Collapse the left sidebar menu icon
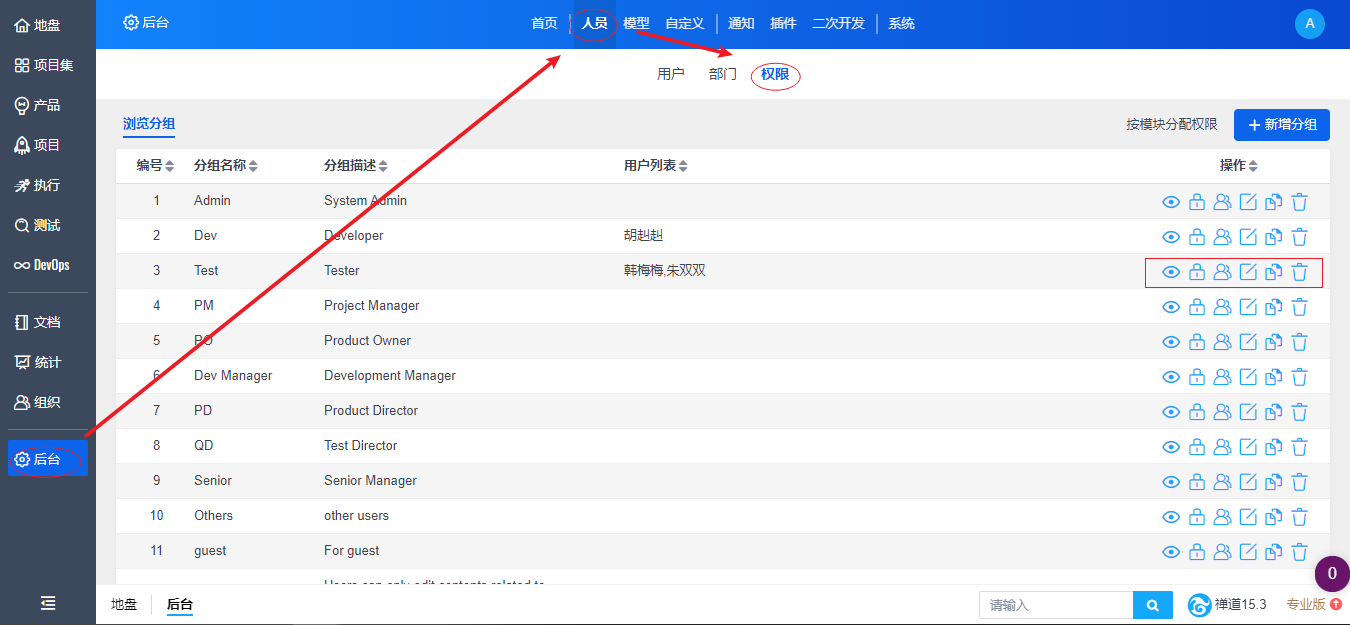The height and width of the screenshot is (625, 1350). (x=48, y=603)
